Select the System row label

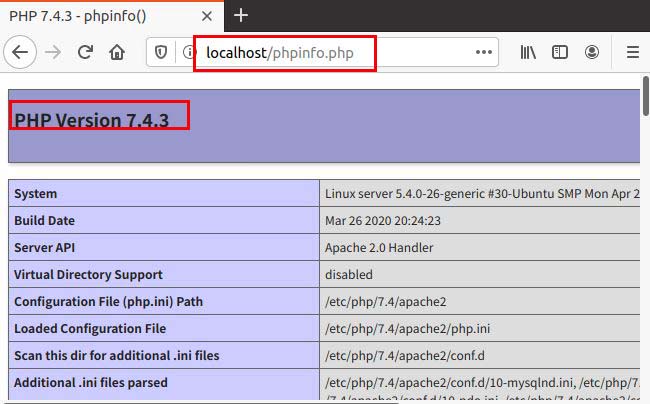click(35, 194)
